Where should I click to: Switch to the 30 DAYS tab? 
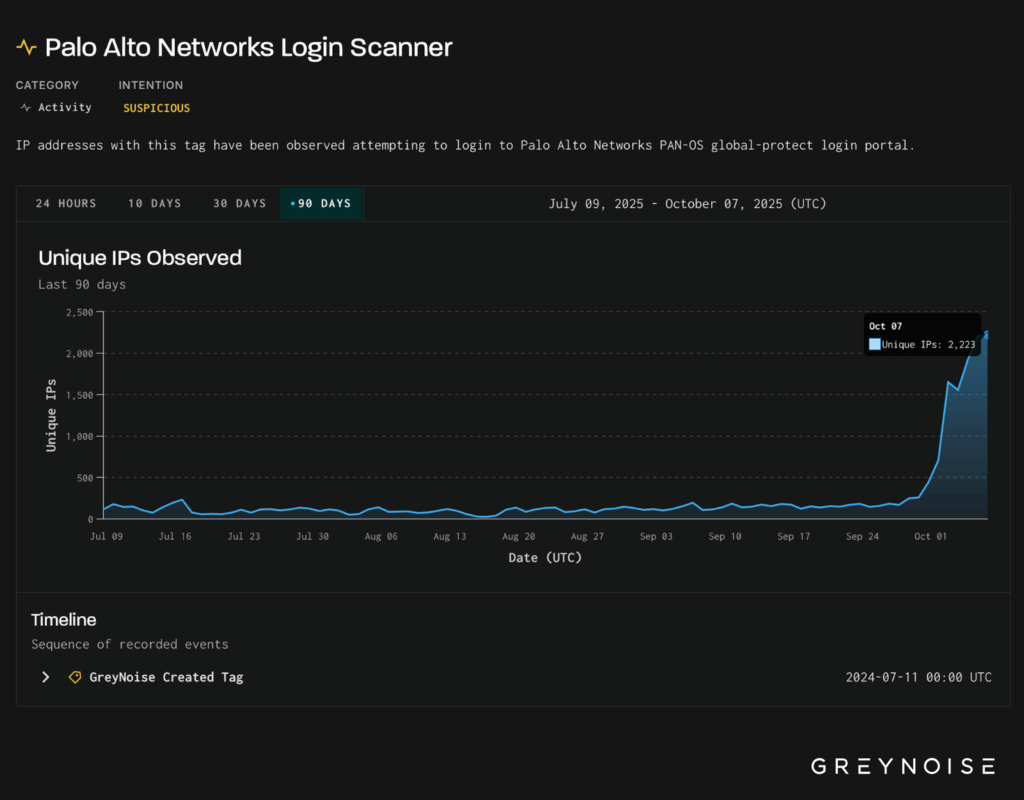(x=240, y=204)
